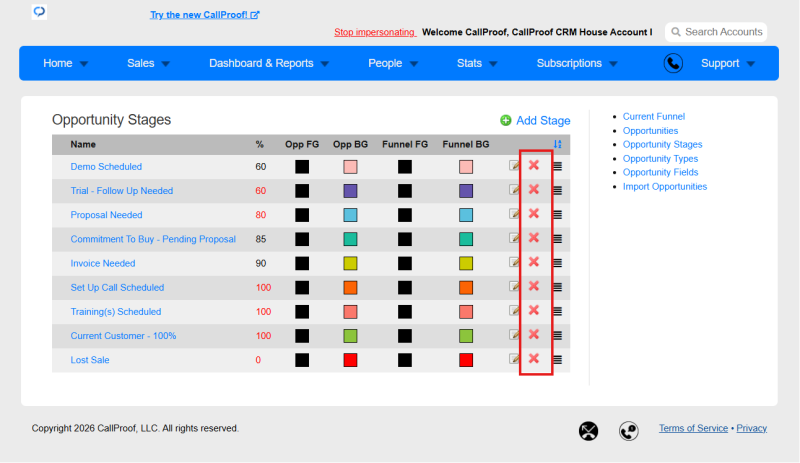The height and width of the screenshot is (463, 800).
Task: Click the green Add Stage plus icon
Action: point(506,120)
